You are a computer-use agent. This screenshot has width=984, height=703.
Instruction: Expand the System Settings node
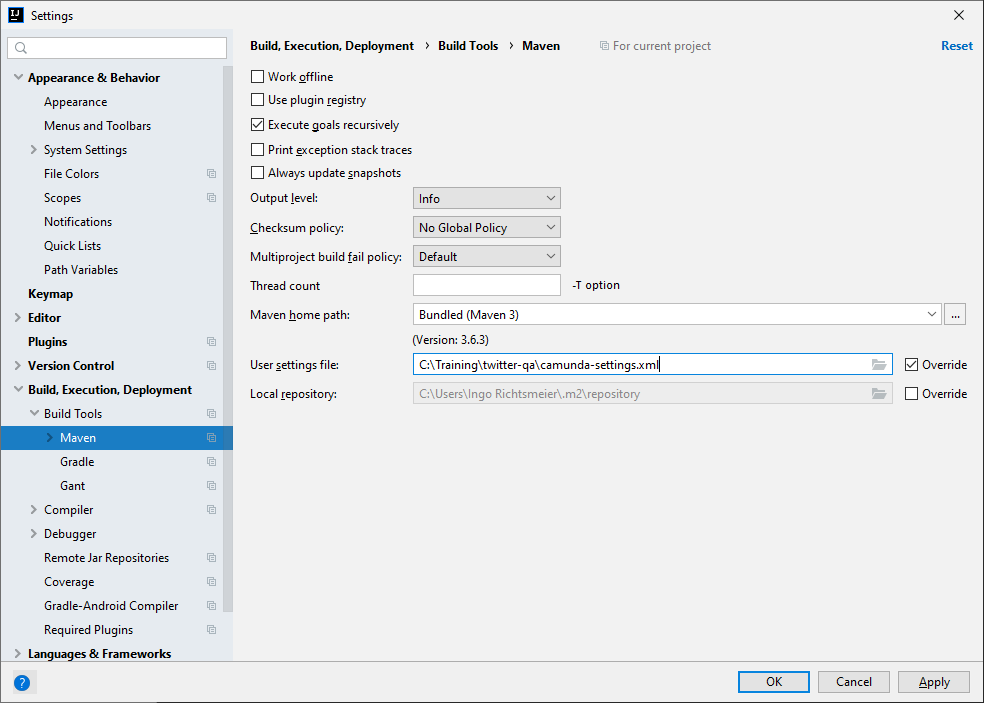click(34, 149)
